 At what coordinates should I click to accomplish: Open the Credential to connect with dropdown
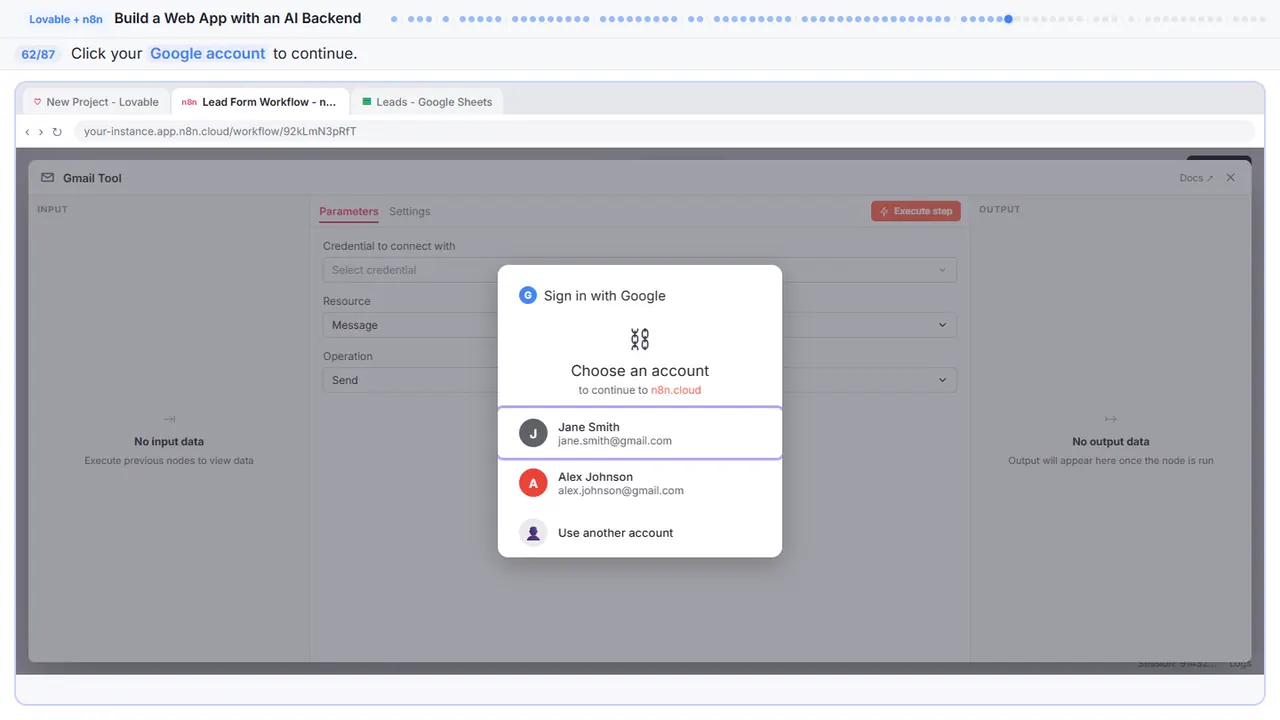point(639,270)
